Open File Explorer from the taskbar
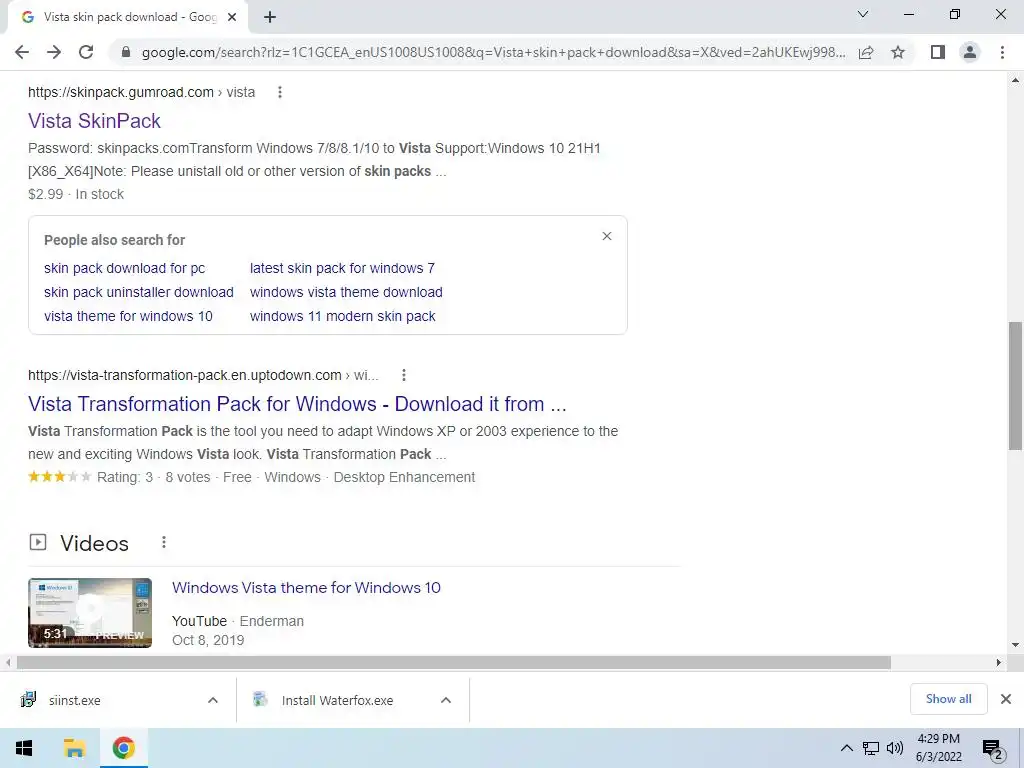Viewport: 1024px width, 768px height. 74,748
